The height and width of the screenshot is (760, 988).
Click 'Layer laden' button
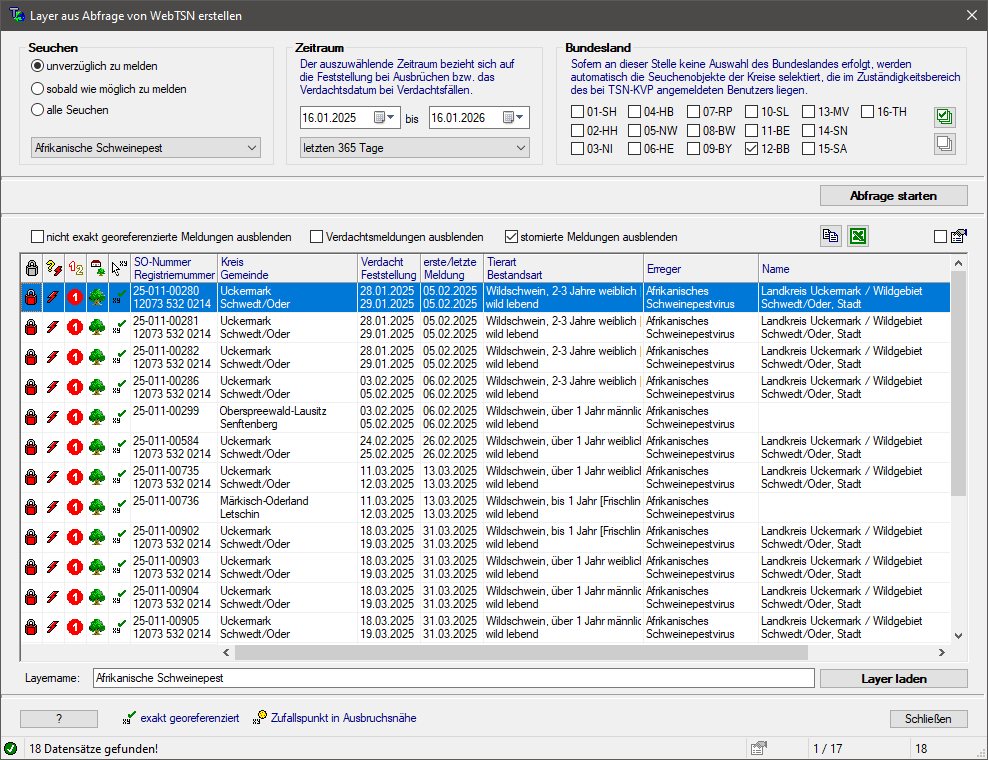tap(893, 679)
